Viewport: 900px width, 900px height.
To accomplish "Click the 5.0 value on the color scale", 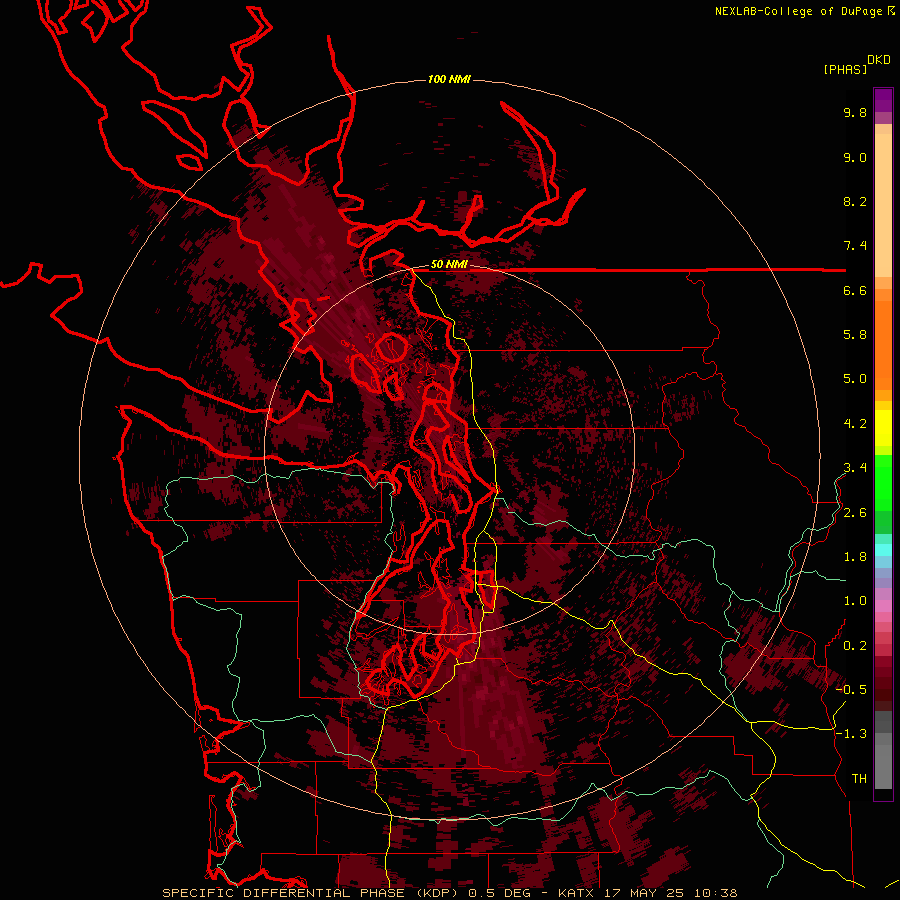I will (855, 379).
